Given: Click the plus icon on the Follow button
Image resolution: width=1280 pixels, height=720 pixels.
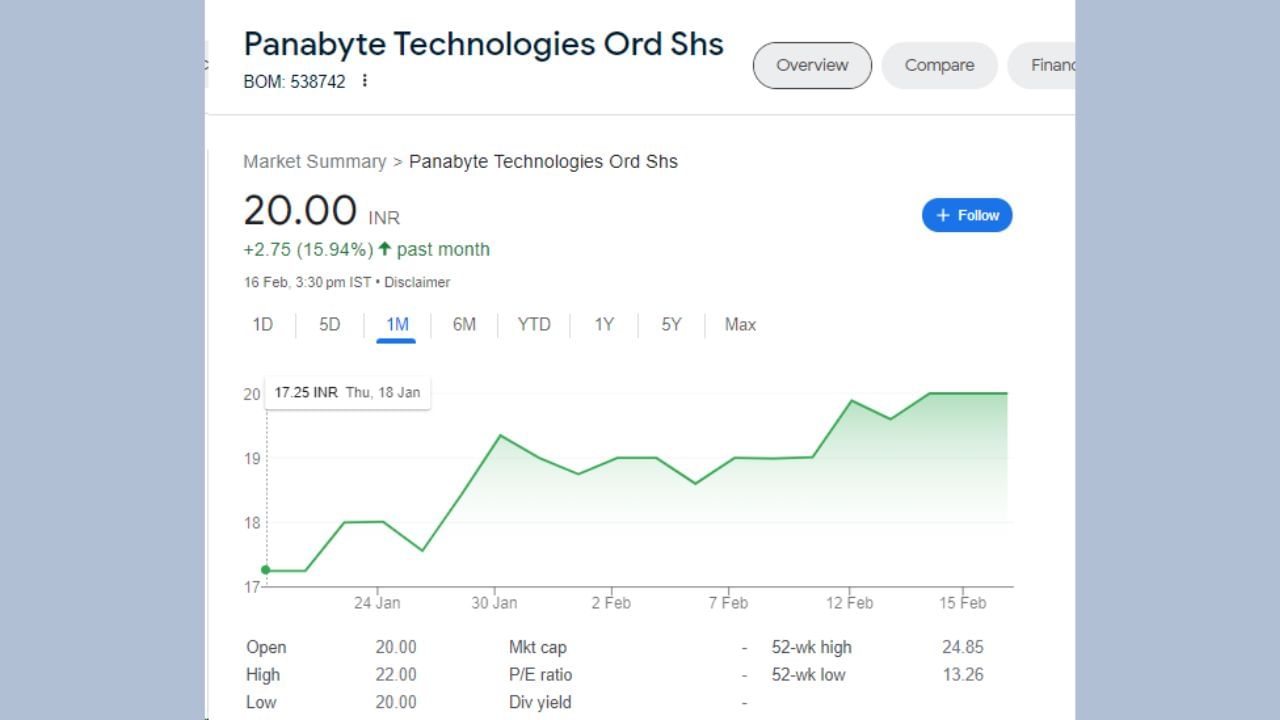Looking at the screenshot, I should tap(943, 214).
